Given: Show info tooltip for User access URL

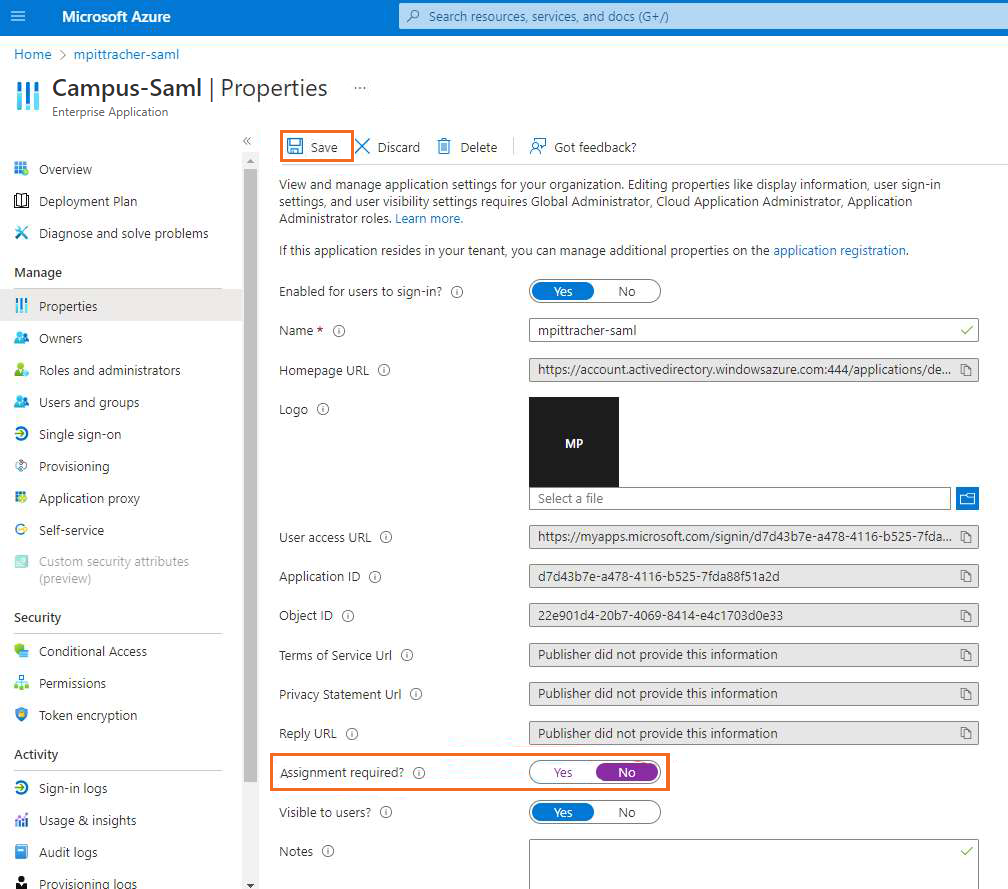Looking at the screenshot, I should (386, 537).
